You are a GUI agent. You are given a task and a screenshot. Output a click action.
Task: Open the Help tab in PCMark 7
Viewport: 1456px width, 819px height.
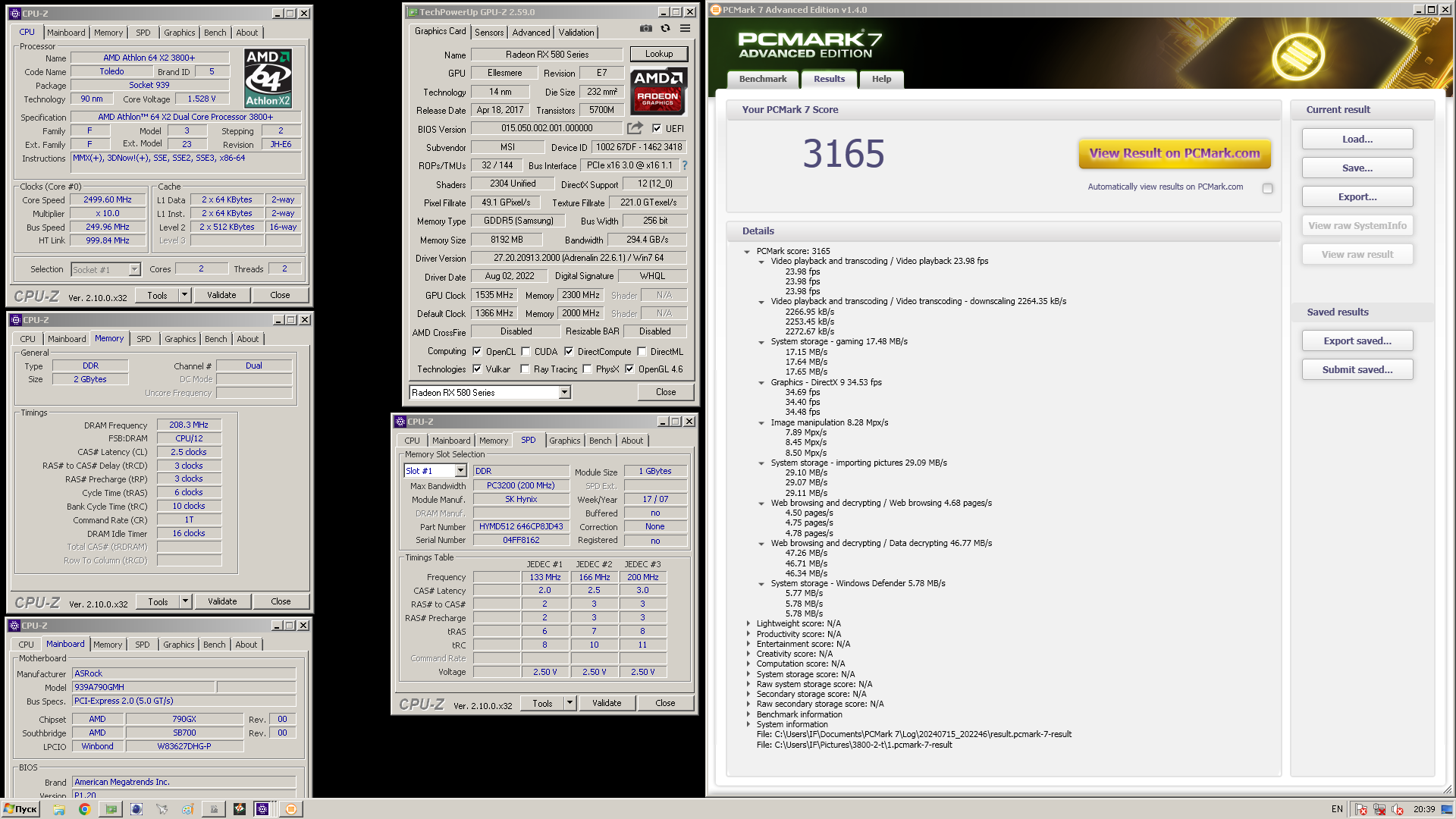tap(881, 79)
